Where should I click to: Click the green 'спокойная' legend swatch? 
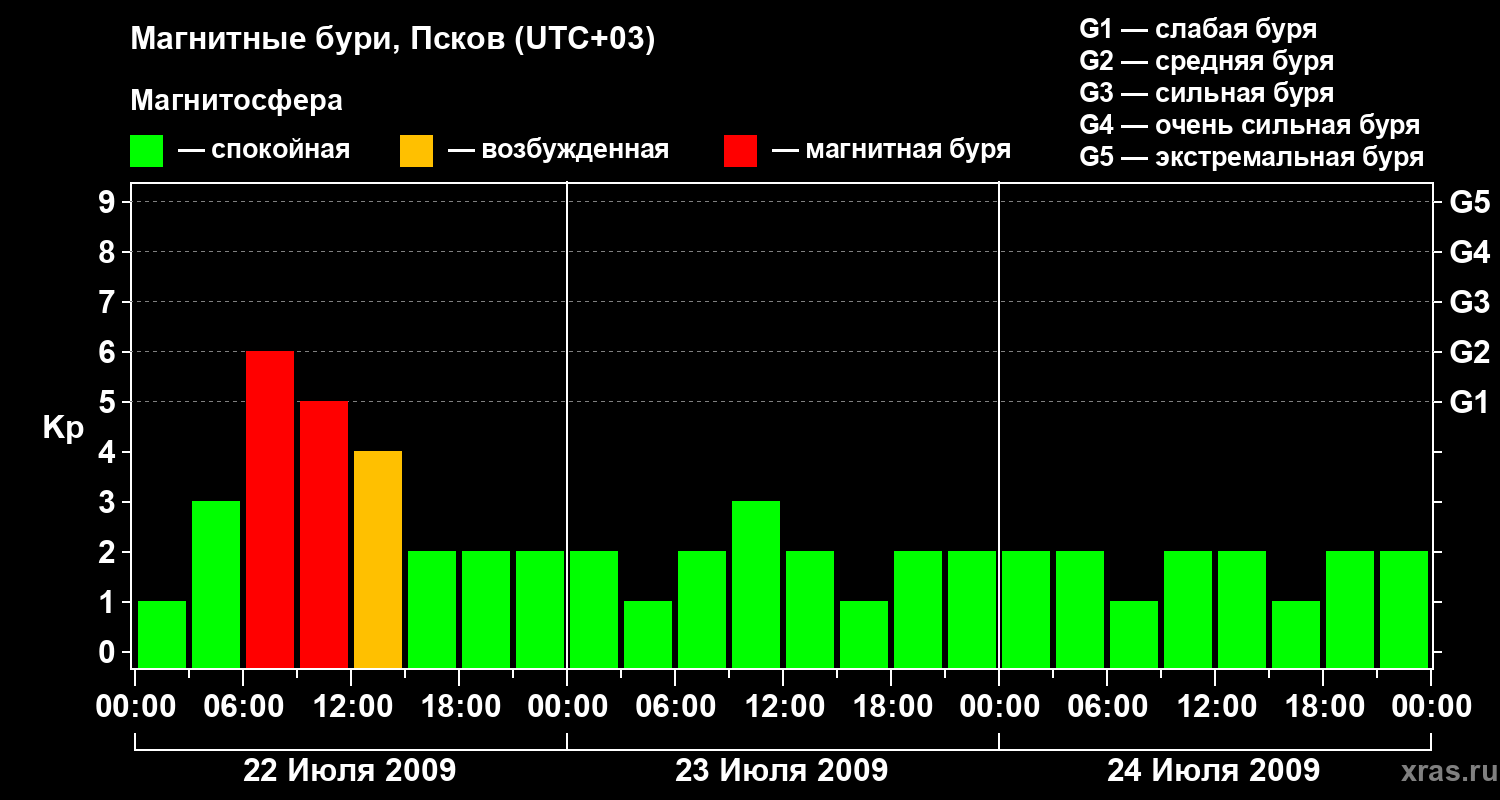pos(147,151)
